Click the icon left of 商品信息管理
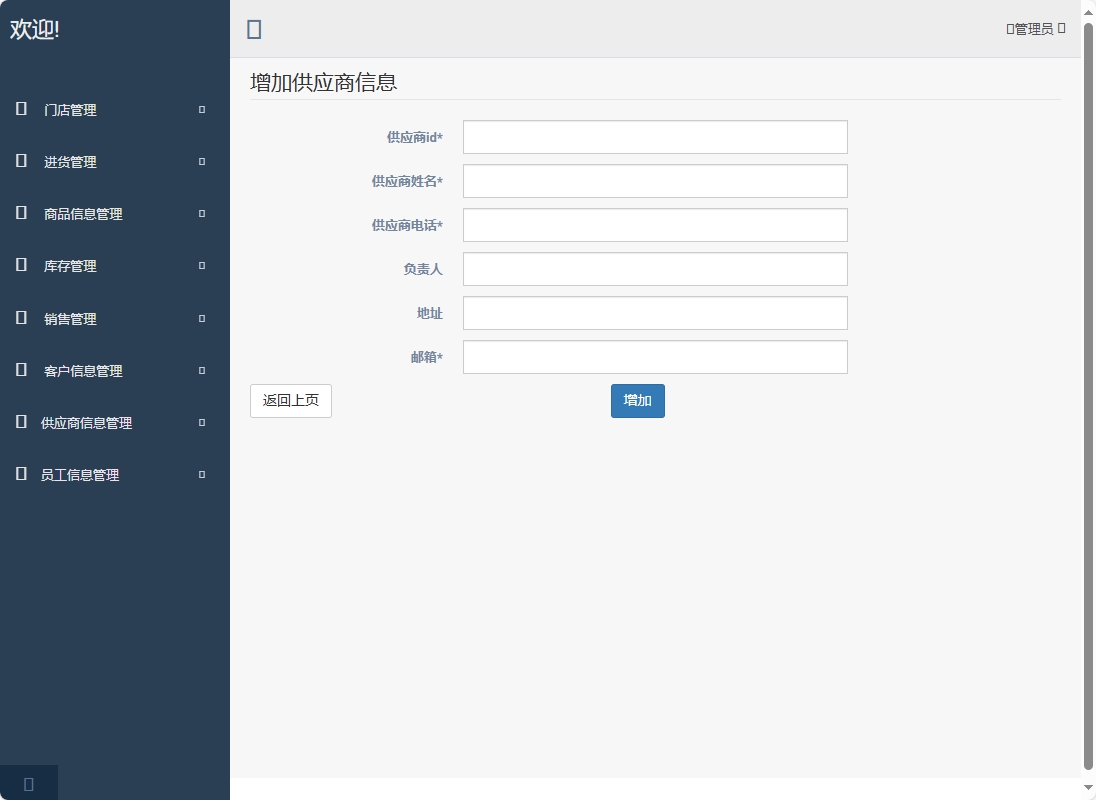Viewport: 1096px width, 800px height. coord(21,213)
